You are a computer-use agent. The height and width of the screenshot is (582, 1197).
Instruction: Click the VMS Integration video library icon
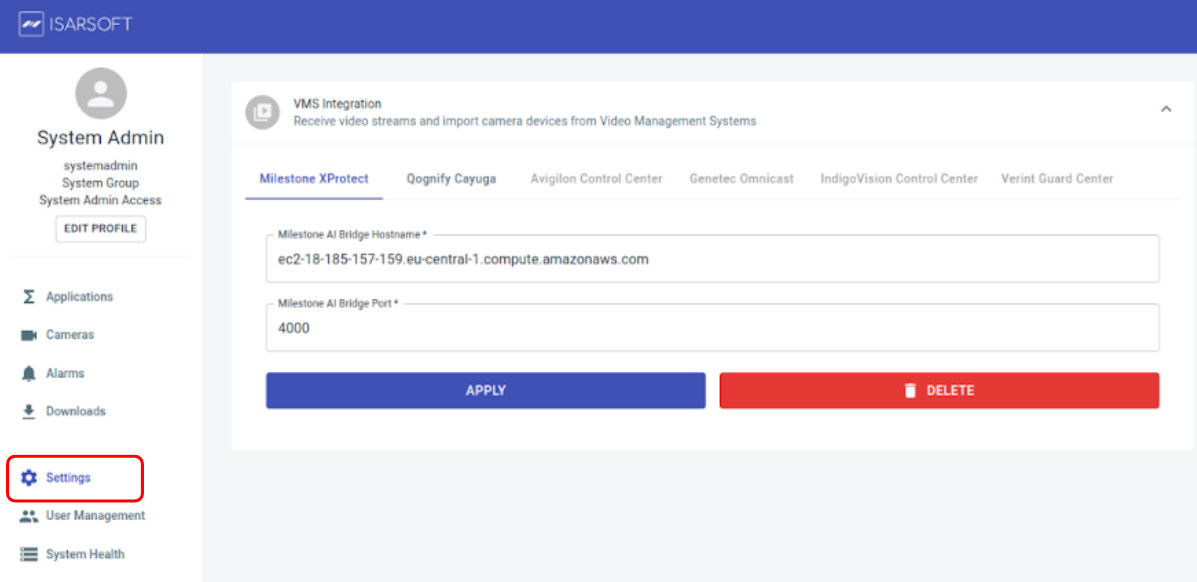pyautogui.click(x=262, y=112)
